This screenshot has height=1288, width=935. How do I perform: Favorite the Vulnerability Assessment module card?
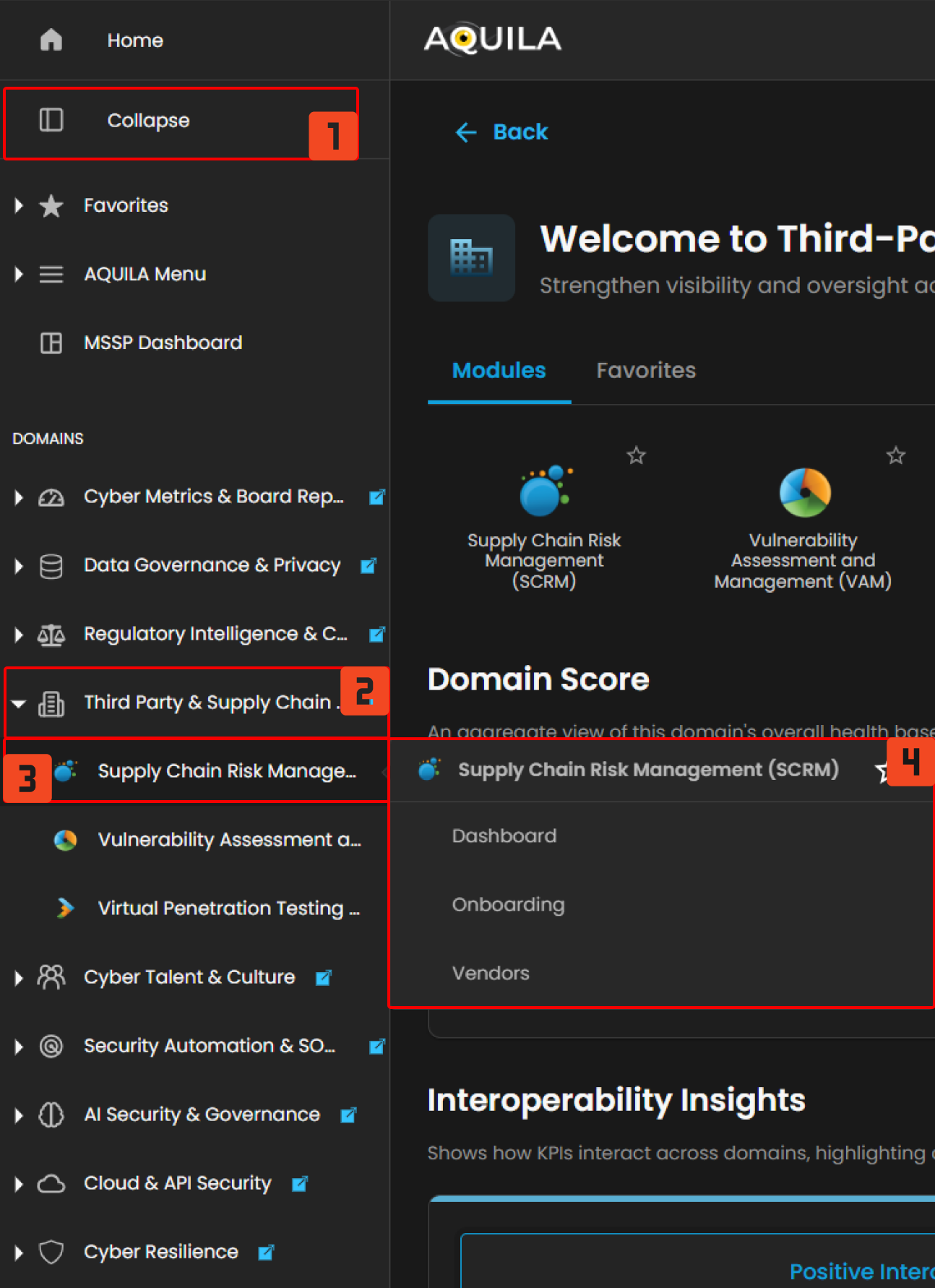point(896,455)
